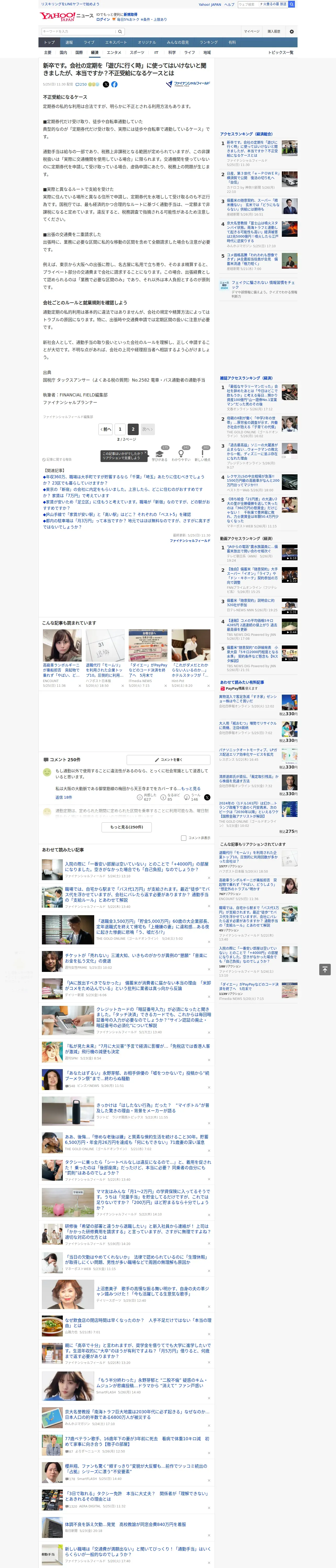The width and height of the screenshot is (336, 1568).
Task: Open the 国内 news category
Action: coord(63,52)
